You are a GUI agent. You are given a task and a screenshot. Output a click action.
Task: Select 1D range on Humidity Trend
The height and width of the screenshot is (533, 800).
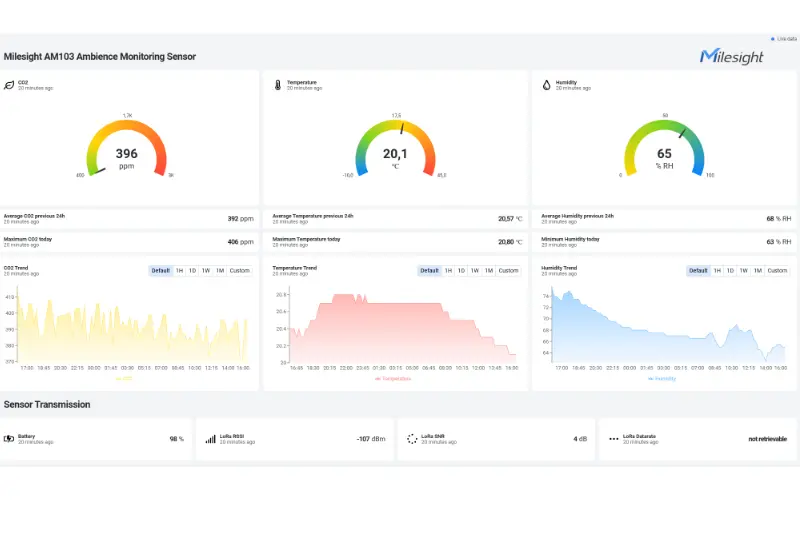click(x=730, y=271)
